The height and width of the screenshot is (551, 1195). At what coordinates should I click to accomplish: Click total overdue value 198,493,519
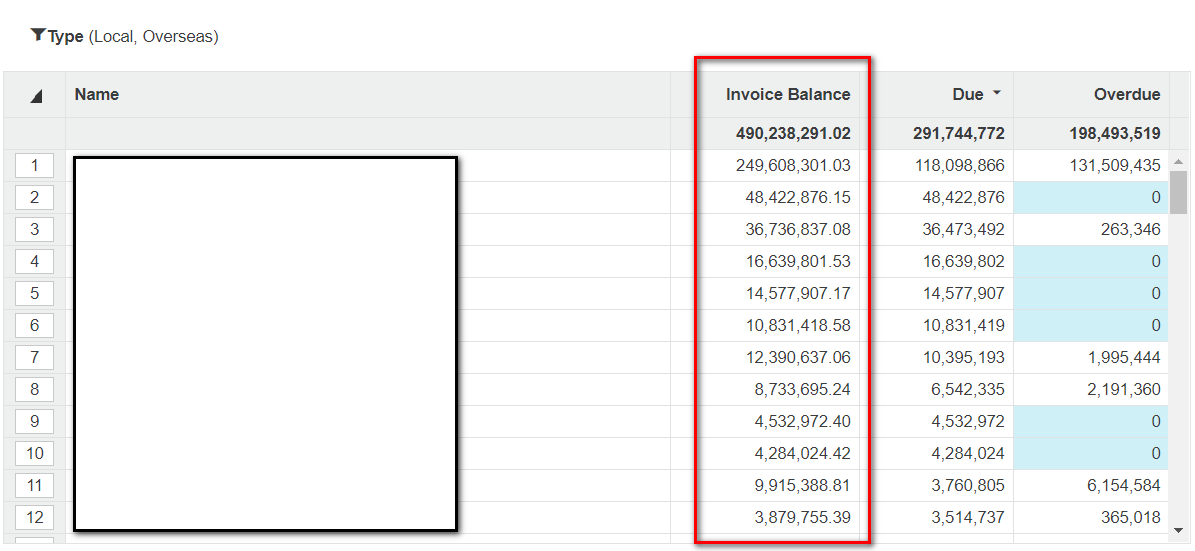1115,134
